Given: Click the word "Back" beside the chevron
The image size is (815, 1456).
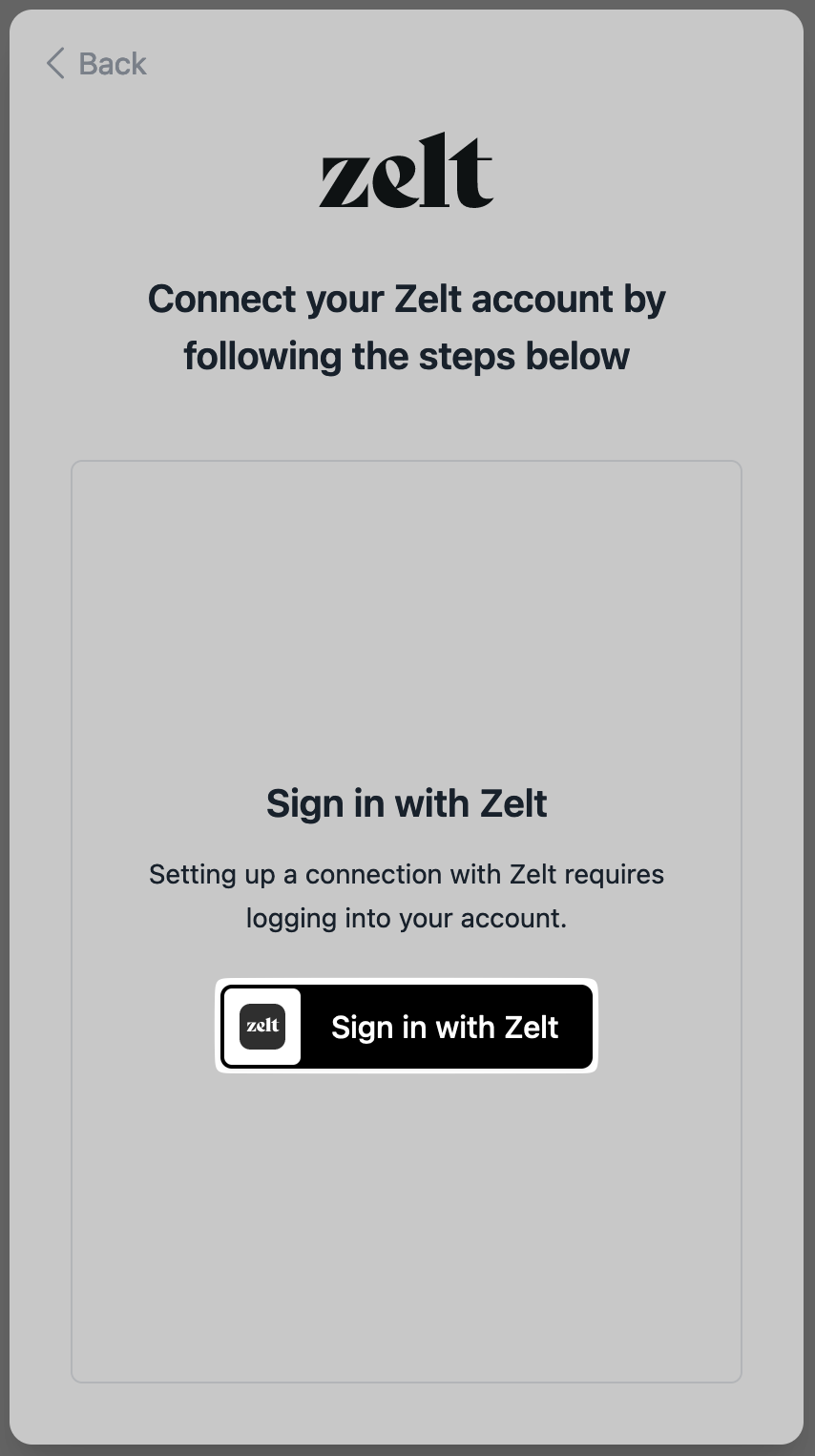Looking at the screenshot, I should pyautogui.click(x=113, y=64).
